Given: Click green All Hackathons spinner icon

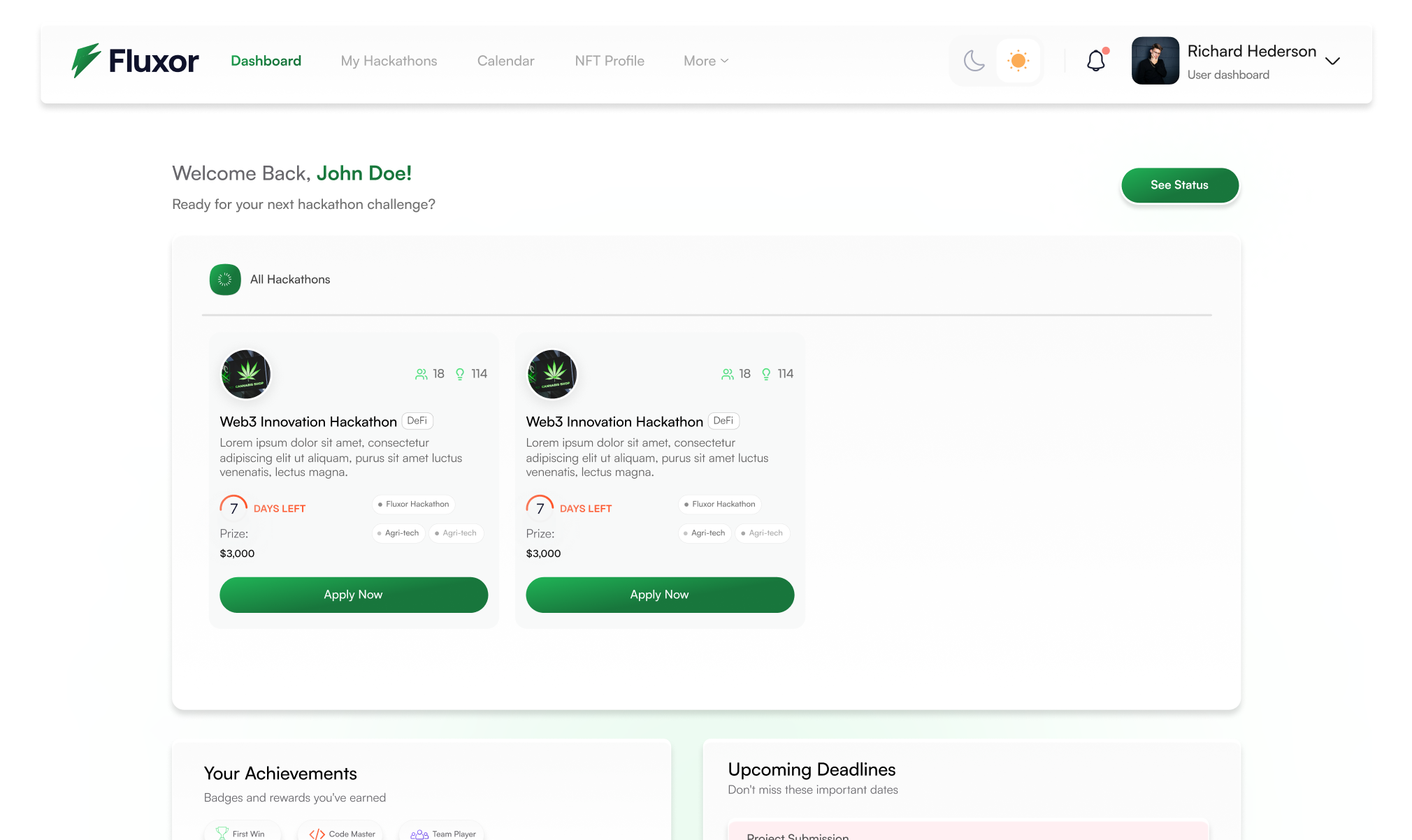Looking at the screenshot, I should click(225, 280).
